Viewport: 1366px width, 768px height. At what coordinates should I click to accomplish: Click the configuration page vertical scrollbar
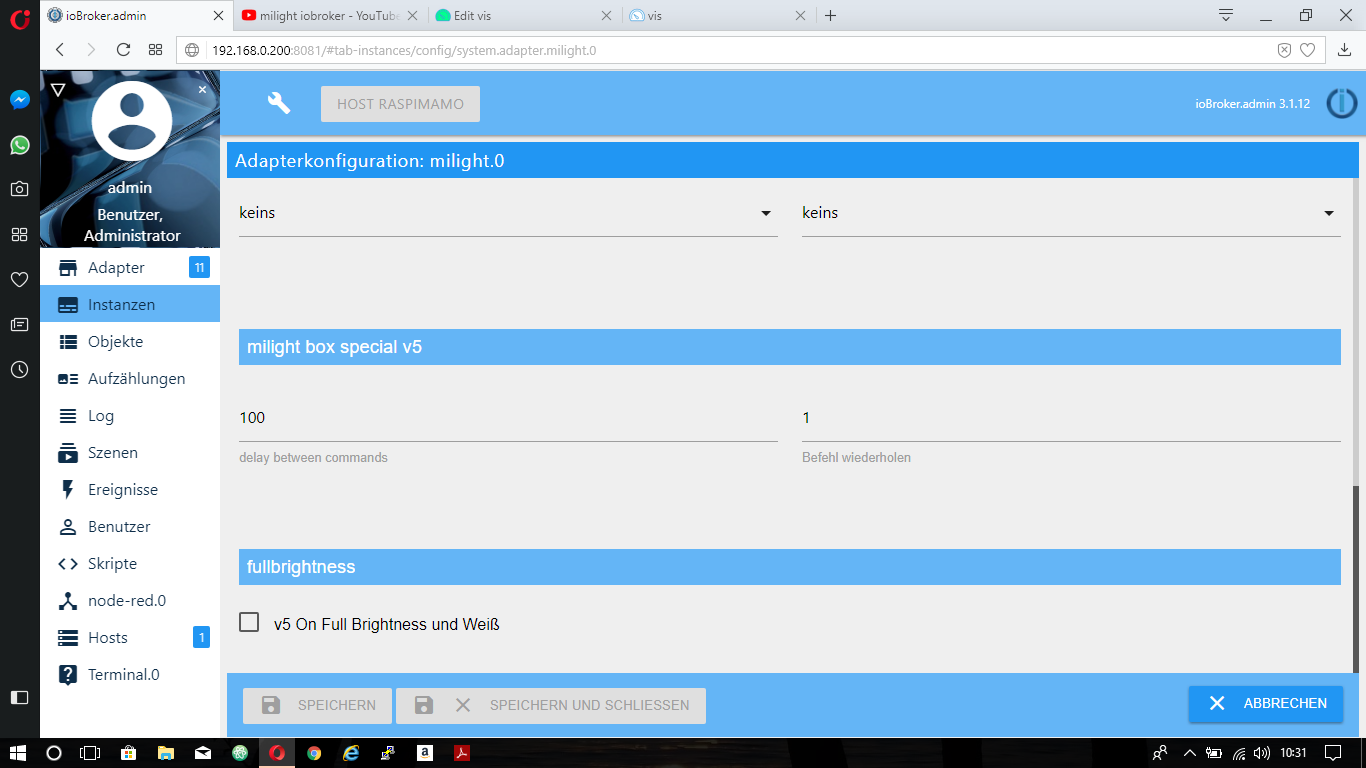click(1357, 578)
